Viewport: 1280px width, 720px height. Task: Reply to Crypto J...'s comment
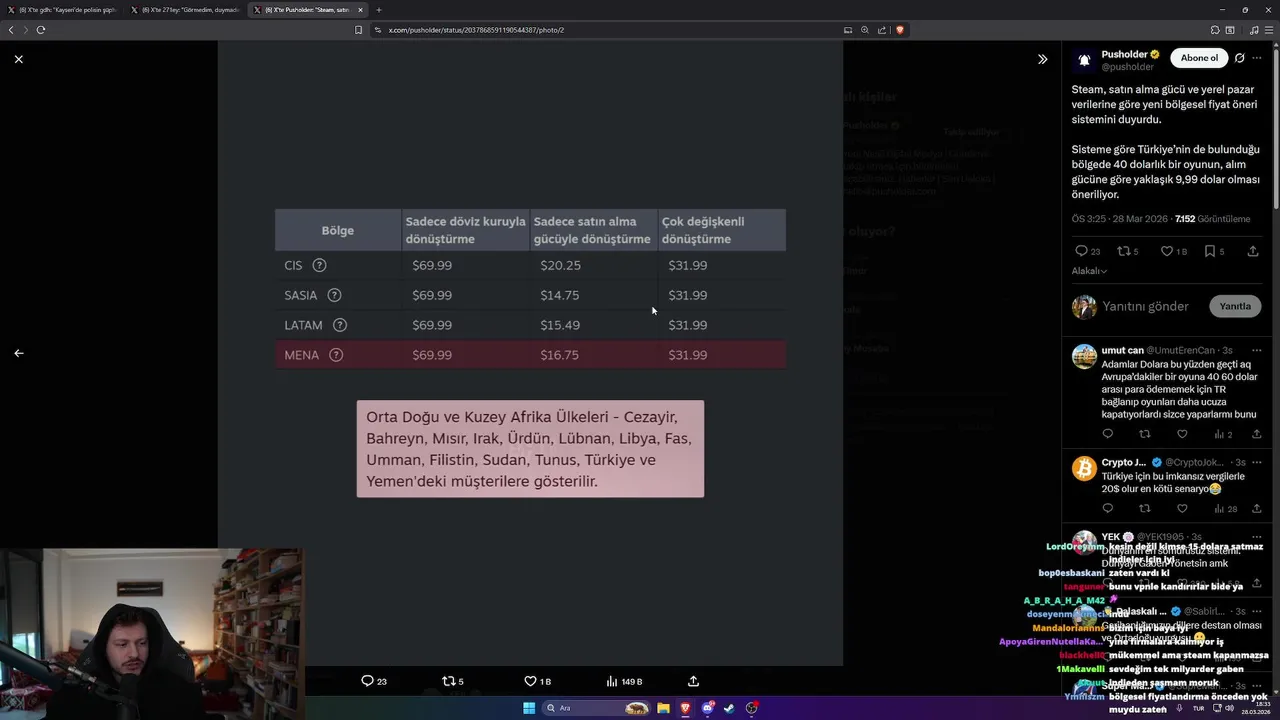pyautogui.click(x=1107, y=508)
